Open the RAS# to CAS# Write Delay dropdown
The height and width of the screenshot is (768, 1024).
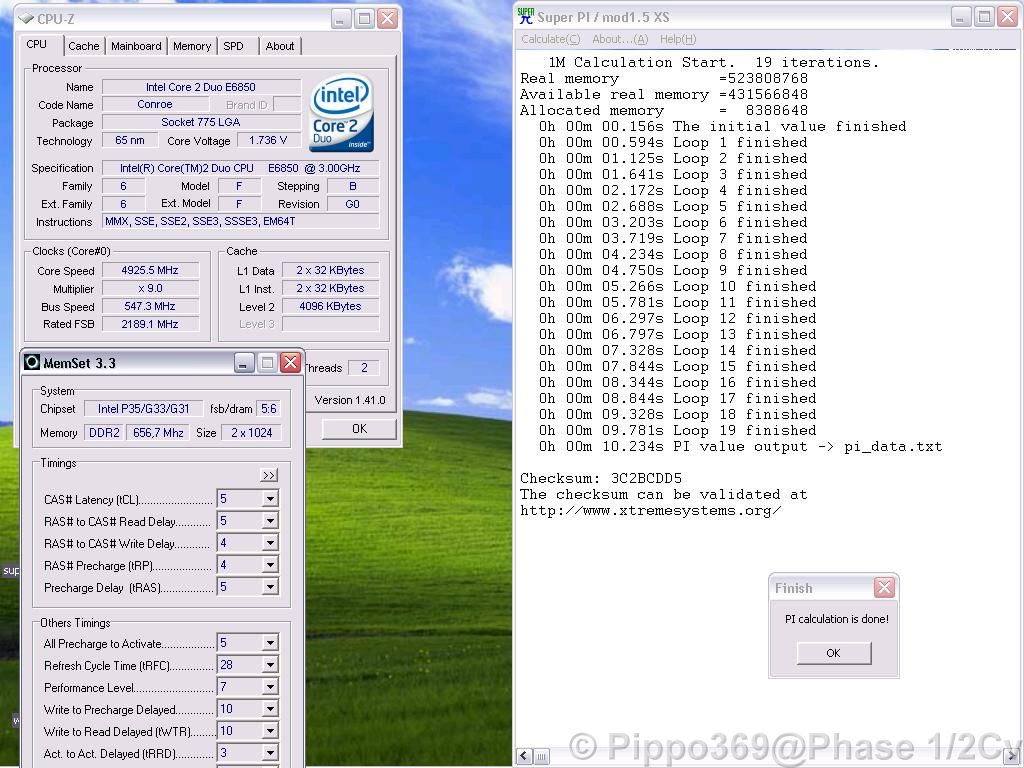click(x=270, y=543)
